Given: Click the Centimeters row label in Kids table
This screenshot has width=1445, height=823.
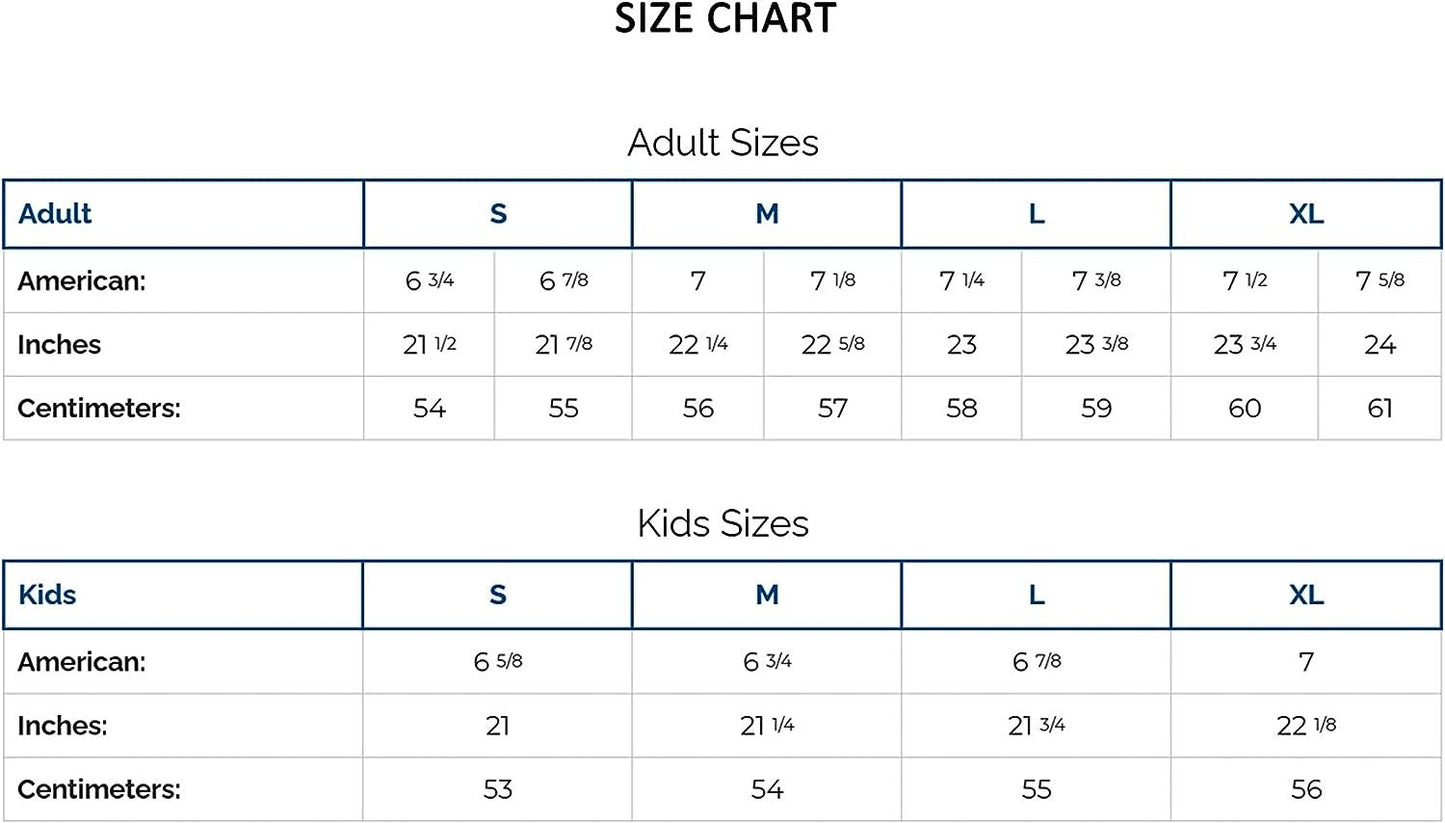Looking at the screenshot, I should tap(99, 789).
